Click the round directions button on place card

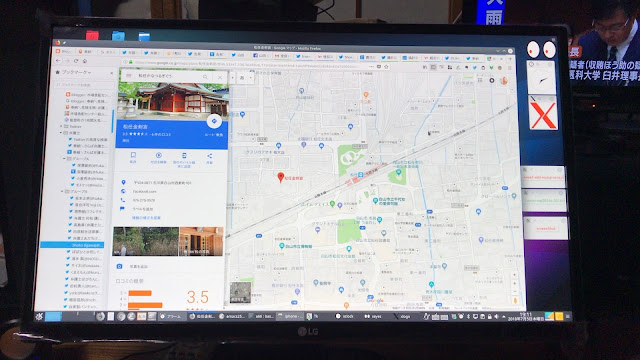click(214, 121)
